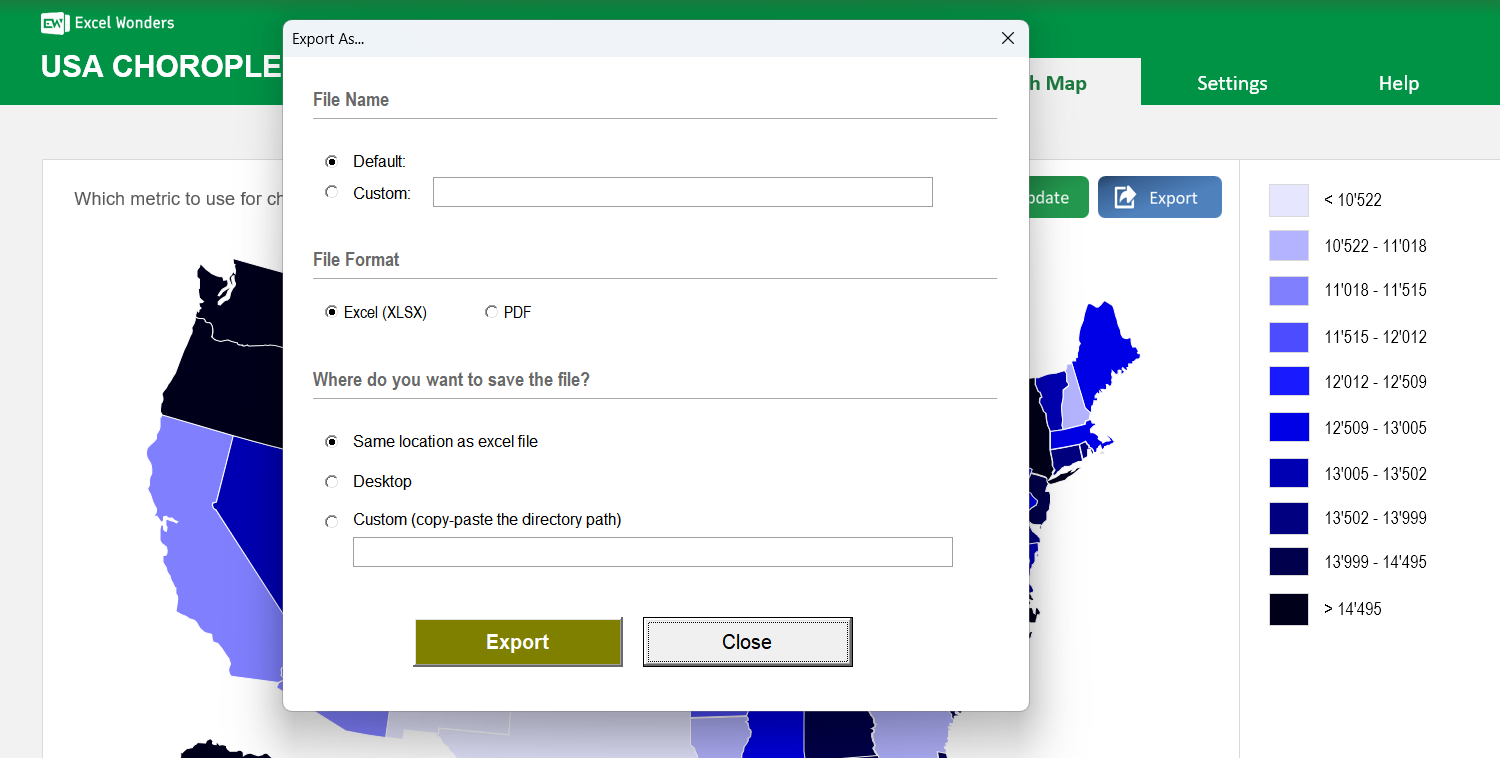Click the custom directory path input field
The image size is (1500, 758).
(652, 552)
